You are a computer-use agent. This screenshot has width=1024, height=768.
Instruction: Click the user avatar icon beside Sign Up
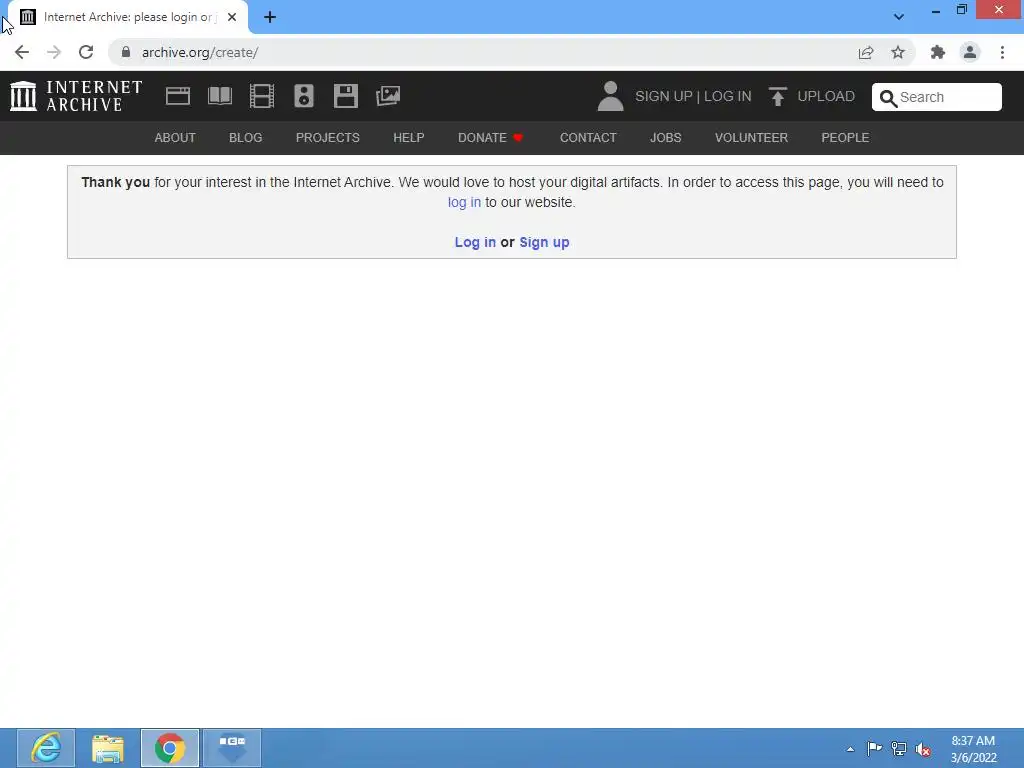point(611,96)
